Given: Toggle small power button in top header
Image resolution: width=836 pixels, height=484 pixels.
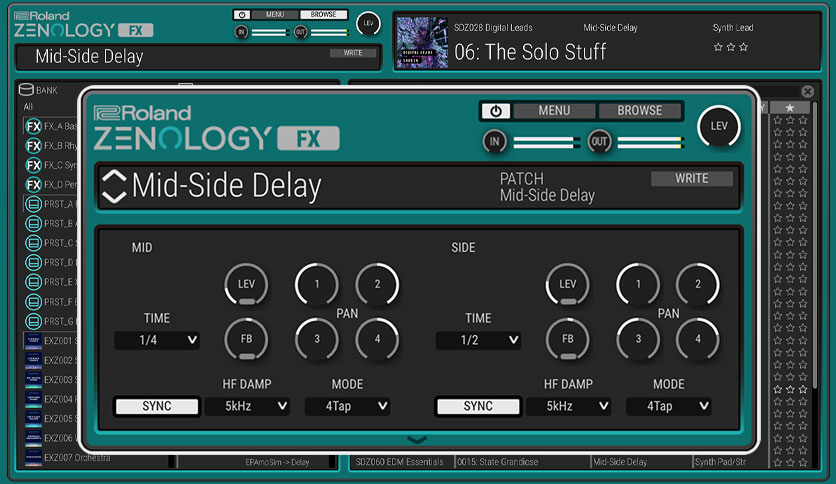Looking at the screenshot, I should pyautogui.click(x=242, y=15).
